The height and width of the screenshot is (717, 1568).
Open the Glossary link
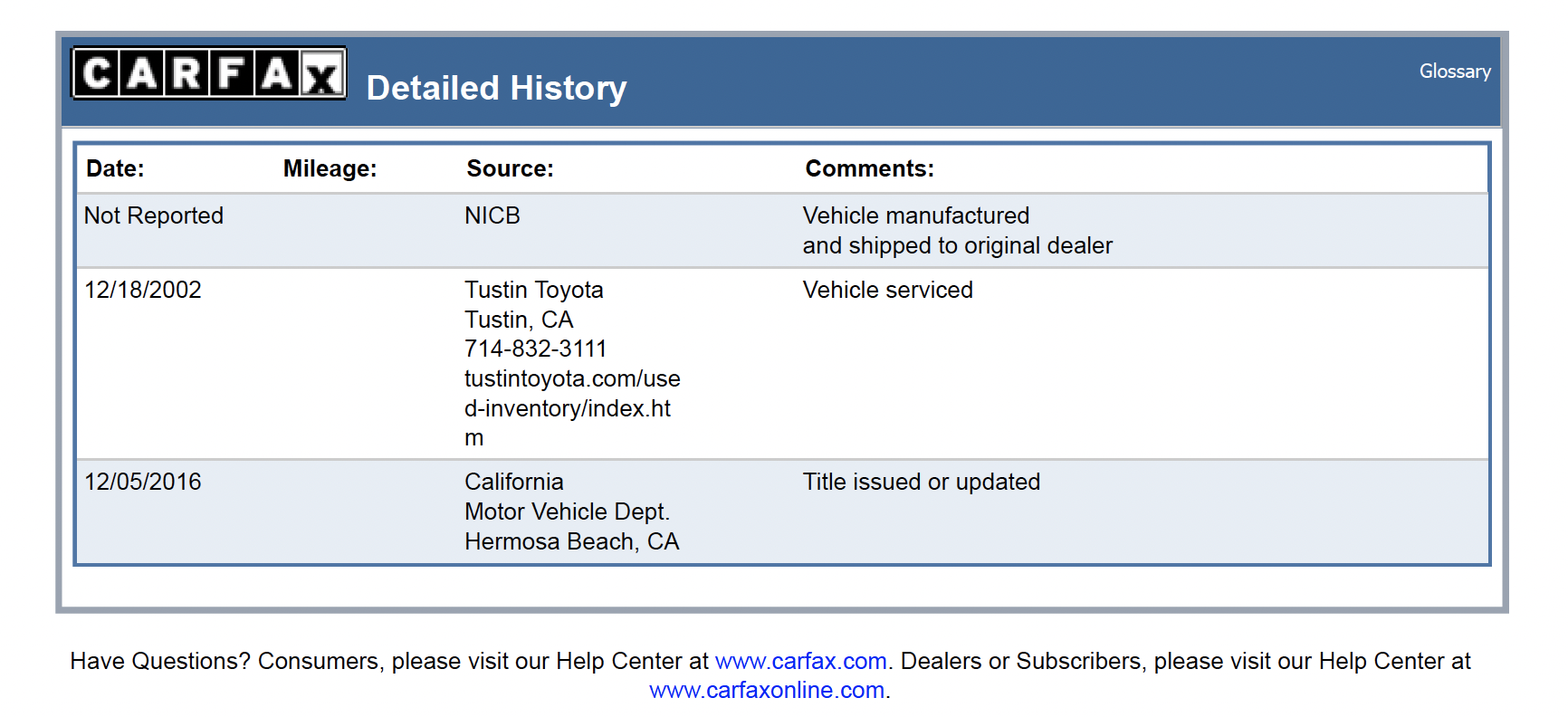point(1454,72)
